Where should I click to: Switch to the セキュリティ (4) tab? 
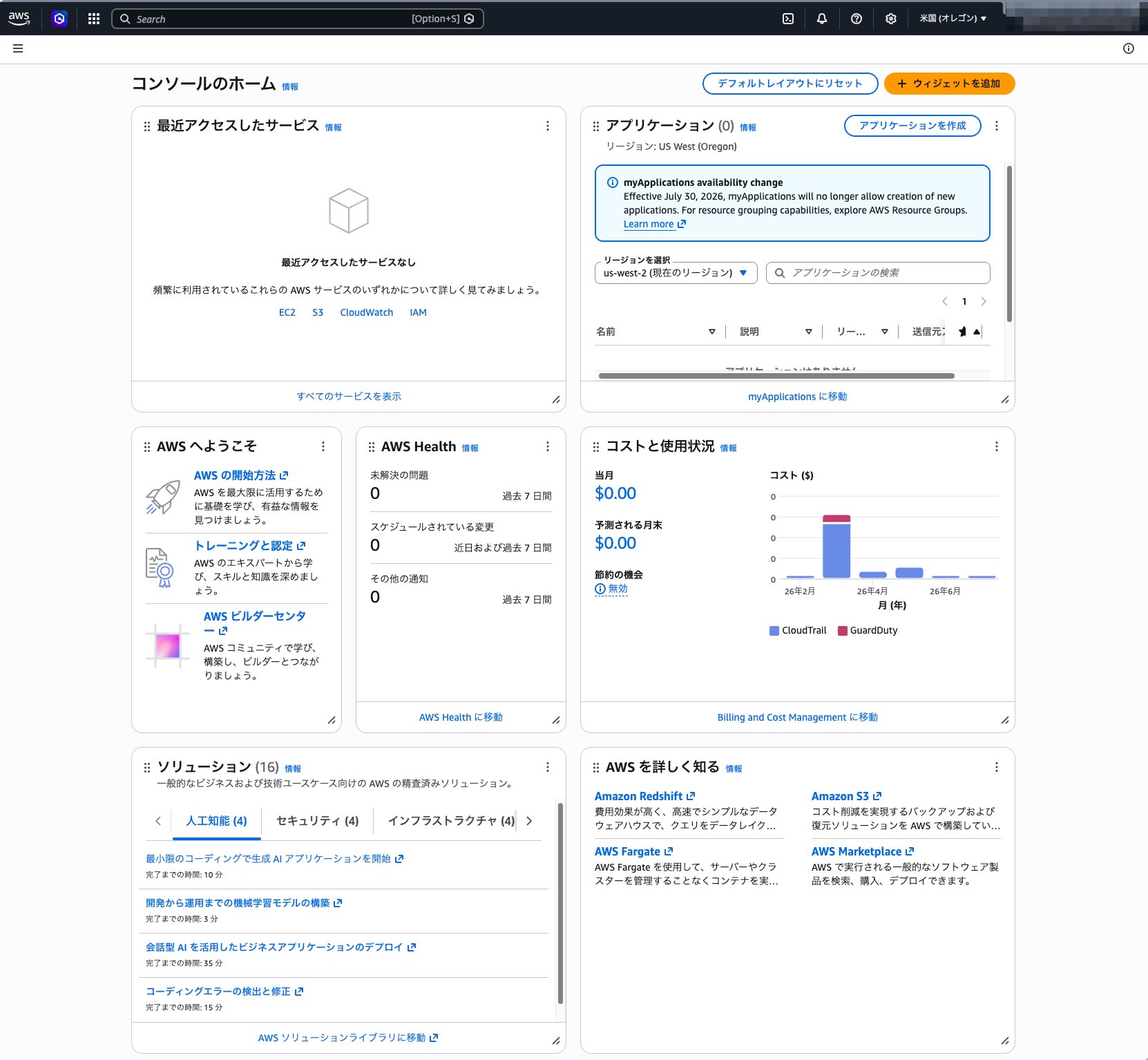click(318, 821)
